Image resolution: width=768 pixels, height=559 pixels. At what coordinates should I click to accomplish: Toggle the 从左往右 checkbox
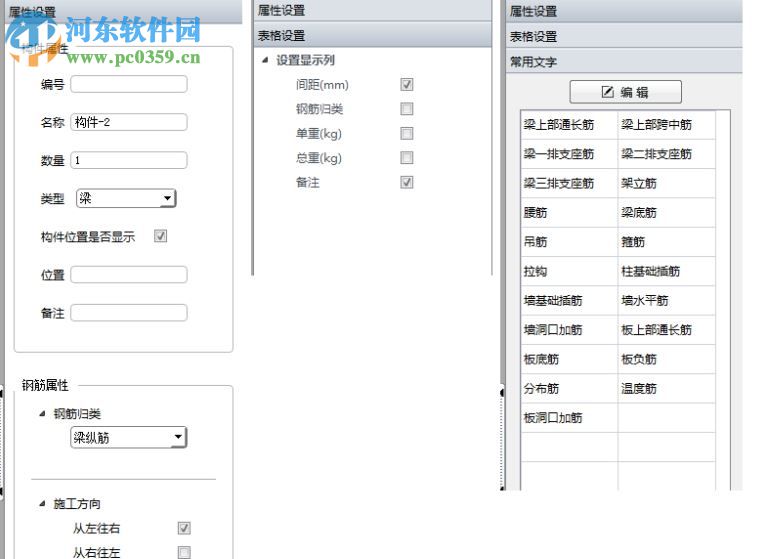coord(184,528)
